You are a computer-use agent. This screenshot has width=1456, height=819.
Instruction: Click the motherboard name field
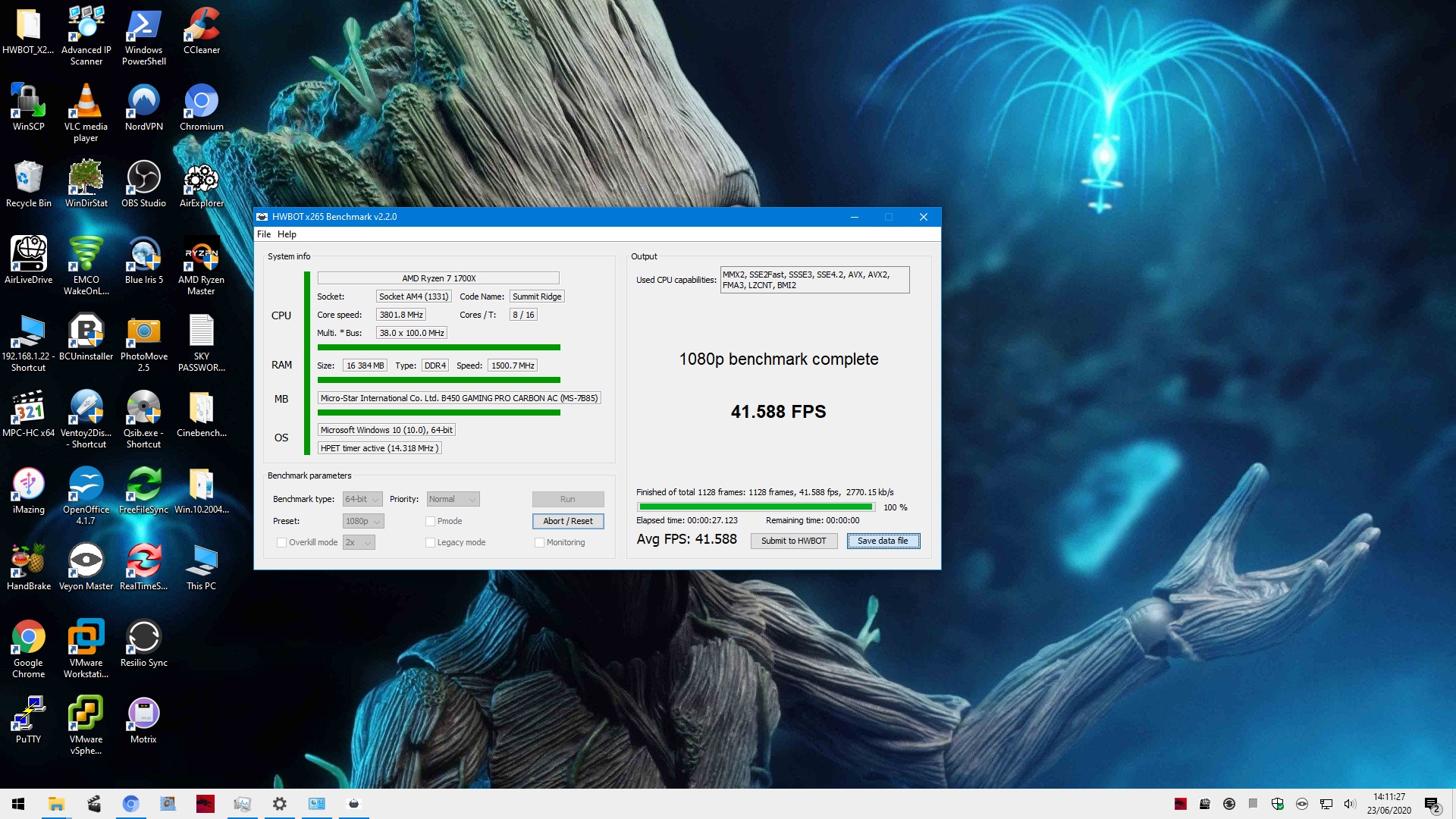coord(460,398)
